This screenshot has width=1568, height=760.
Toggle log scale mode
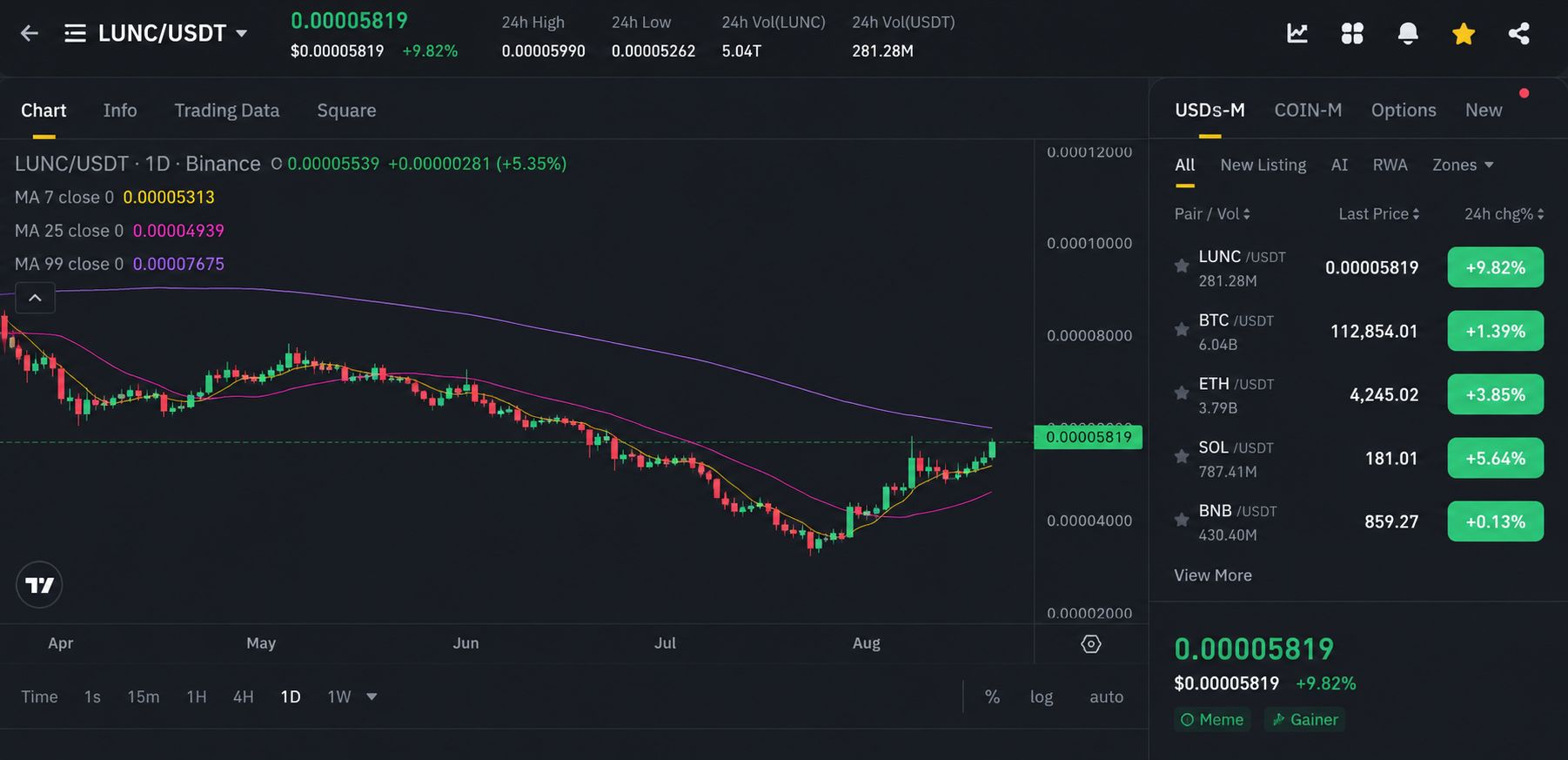click(x=1042, y=696)
